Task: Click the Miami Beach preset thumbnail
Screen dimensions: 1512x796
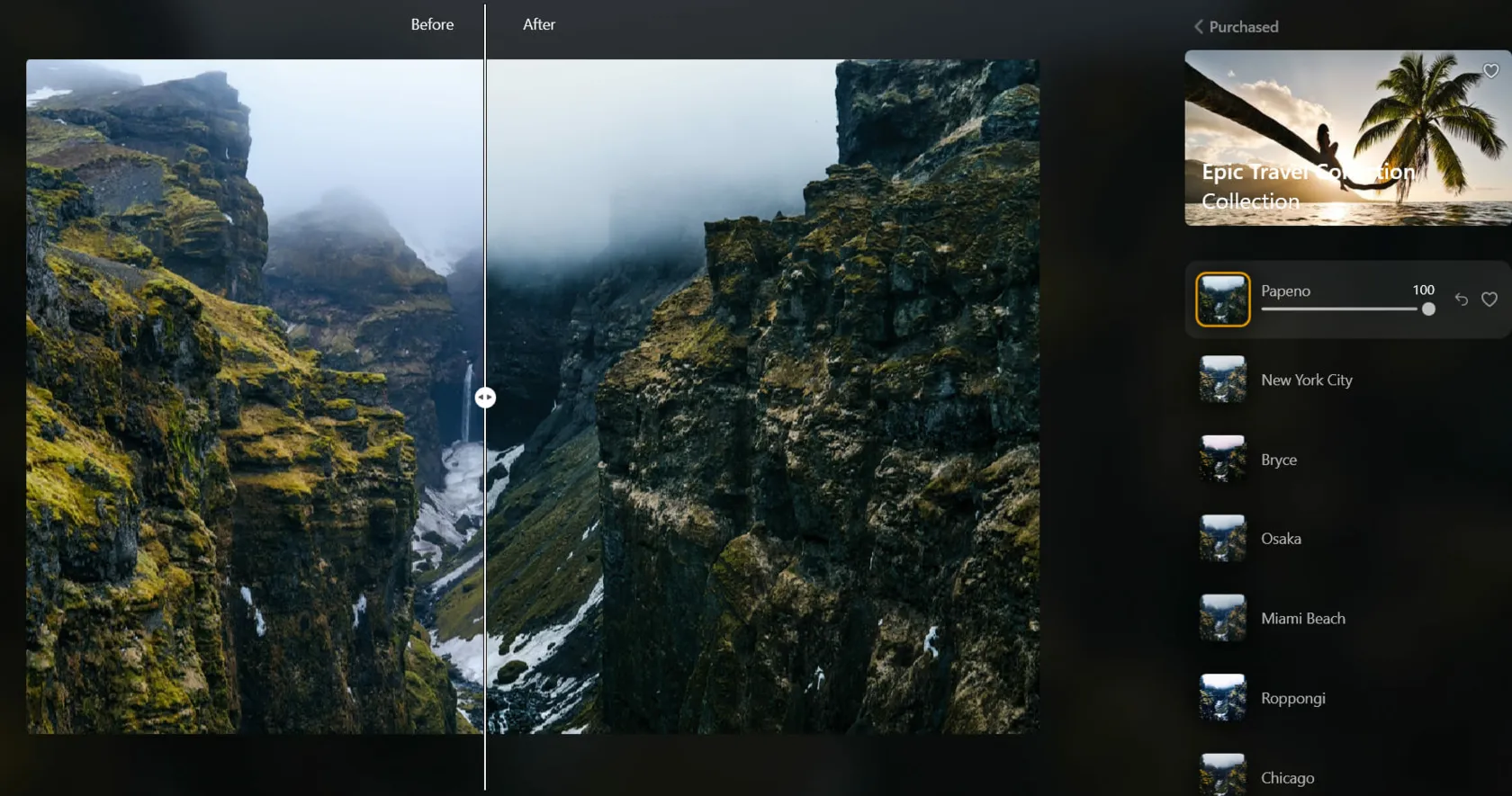Action: pos(1222,618)
